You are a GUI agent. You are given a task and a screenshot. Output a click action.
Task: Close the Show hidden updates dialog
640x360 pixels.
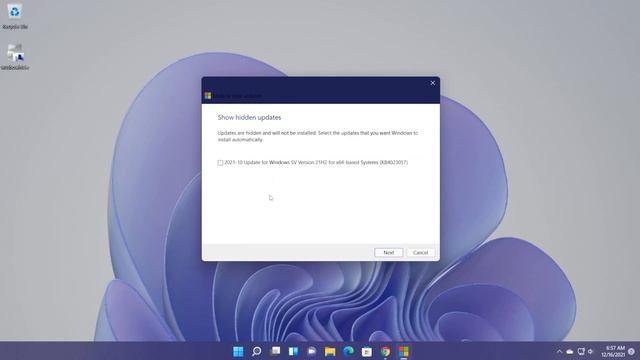pyautogui.click(x=433, y=83)
